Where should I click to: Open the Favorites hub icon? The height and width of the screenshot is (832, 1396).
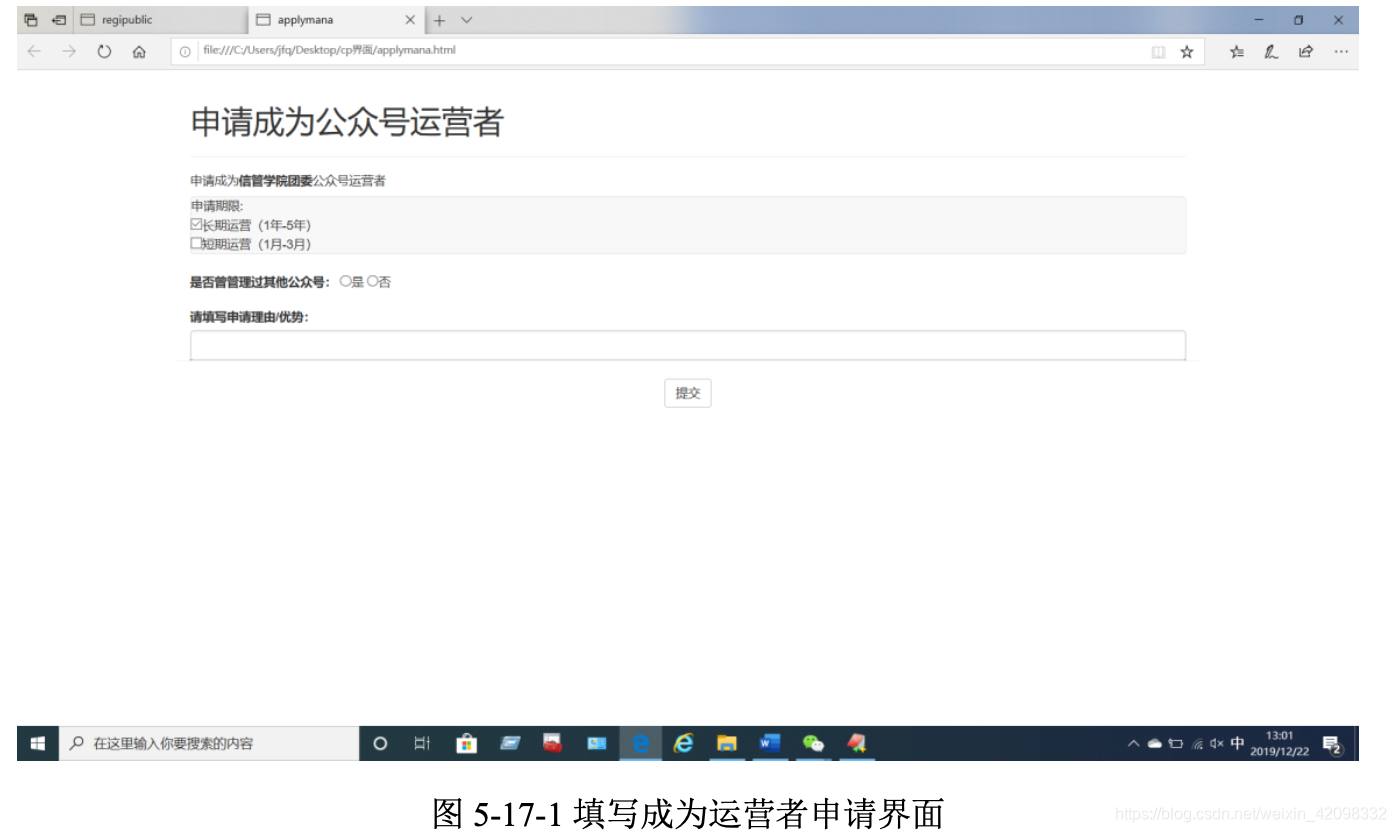click(1237, 52)
